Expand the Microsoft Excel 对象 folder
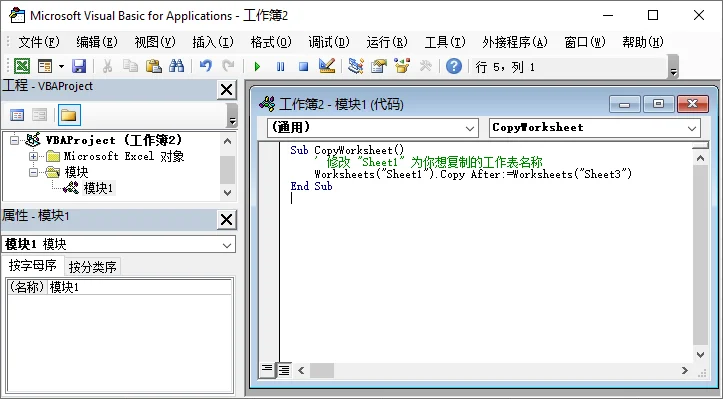Screen dimensions: 723x399 [x=33, y=156]
